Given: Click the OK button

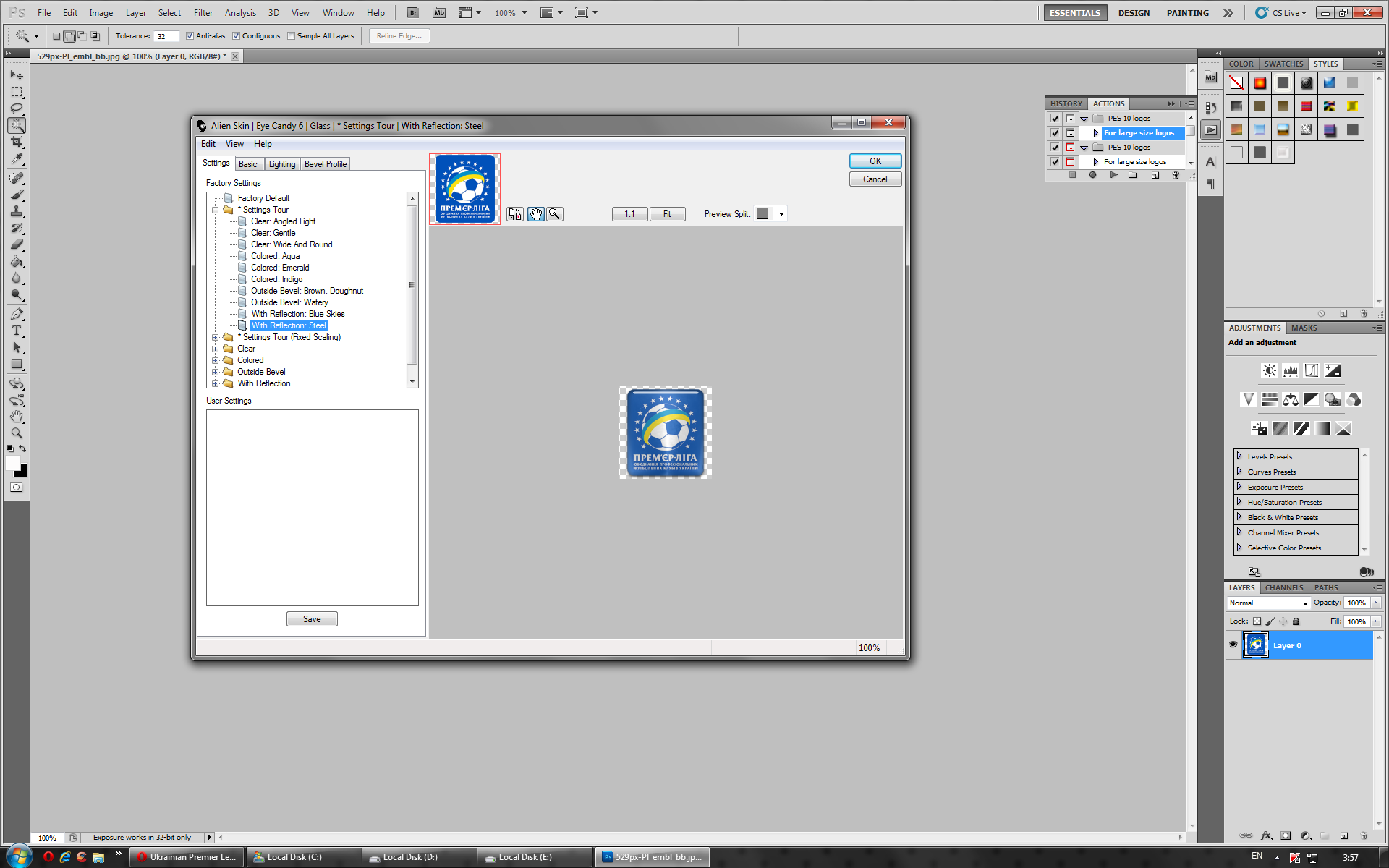Looking at the screenshot, I should point(875,161).
